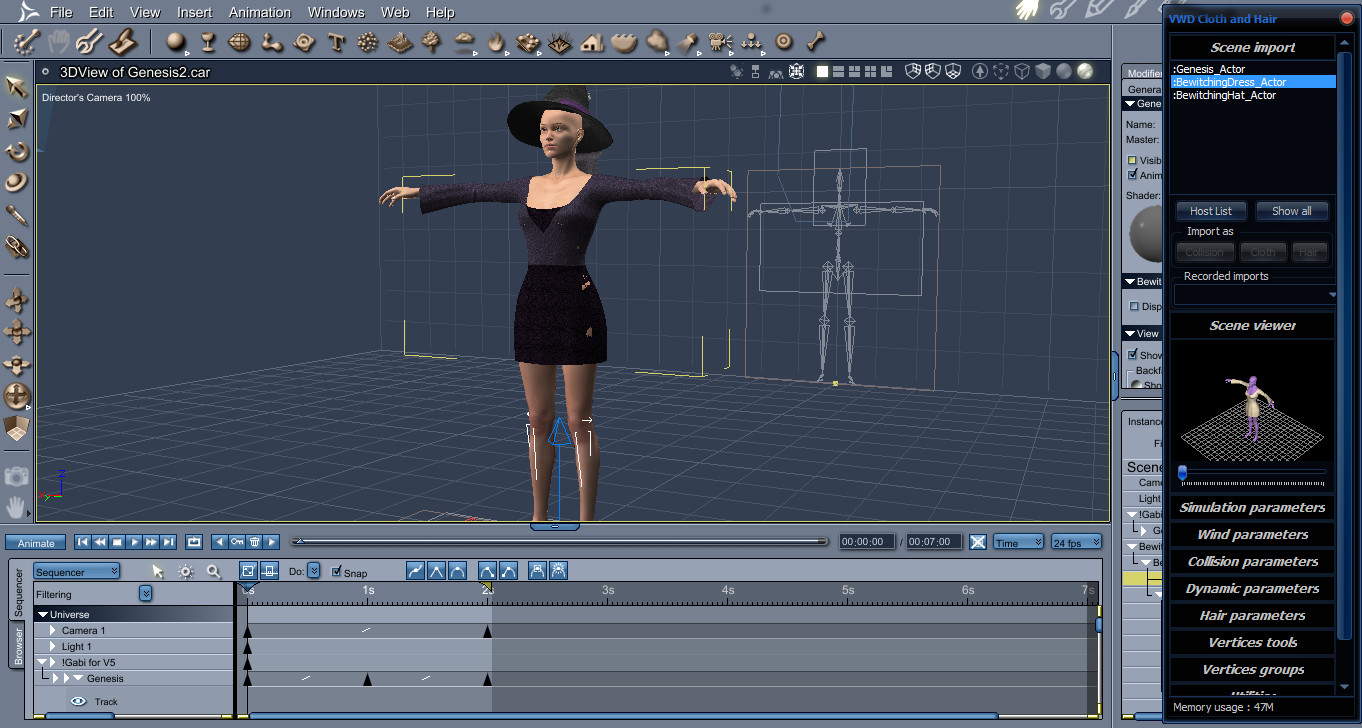Toggle the Visible checkbox in properties

[x=1132, y=160]
